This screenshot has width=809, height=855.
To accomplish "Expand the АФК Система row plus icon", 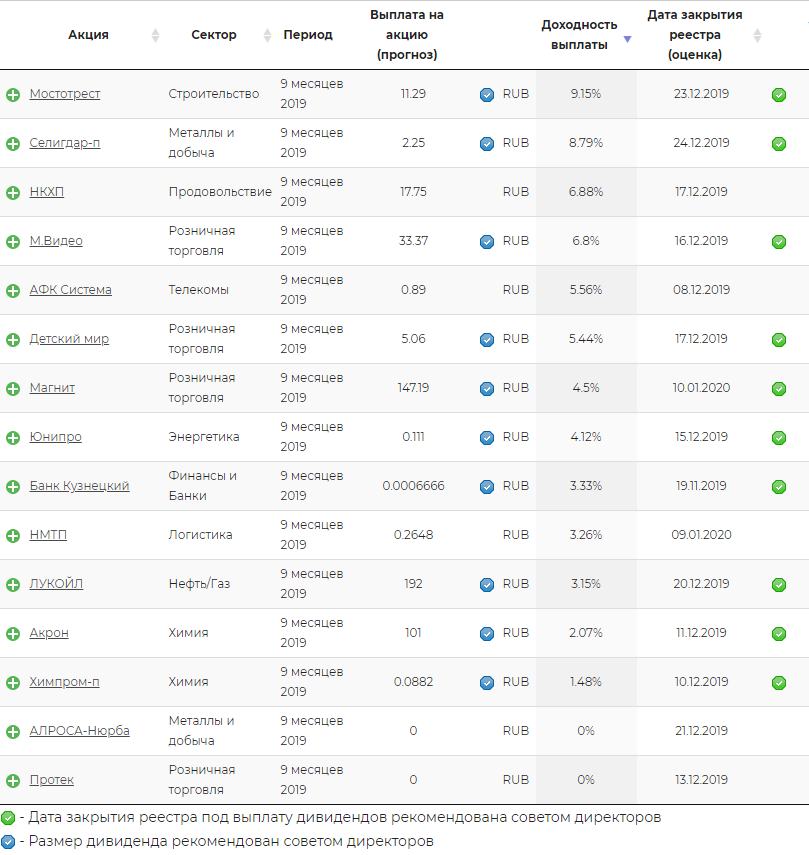I will point(13,291).
